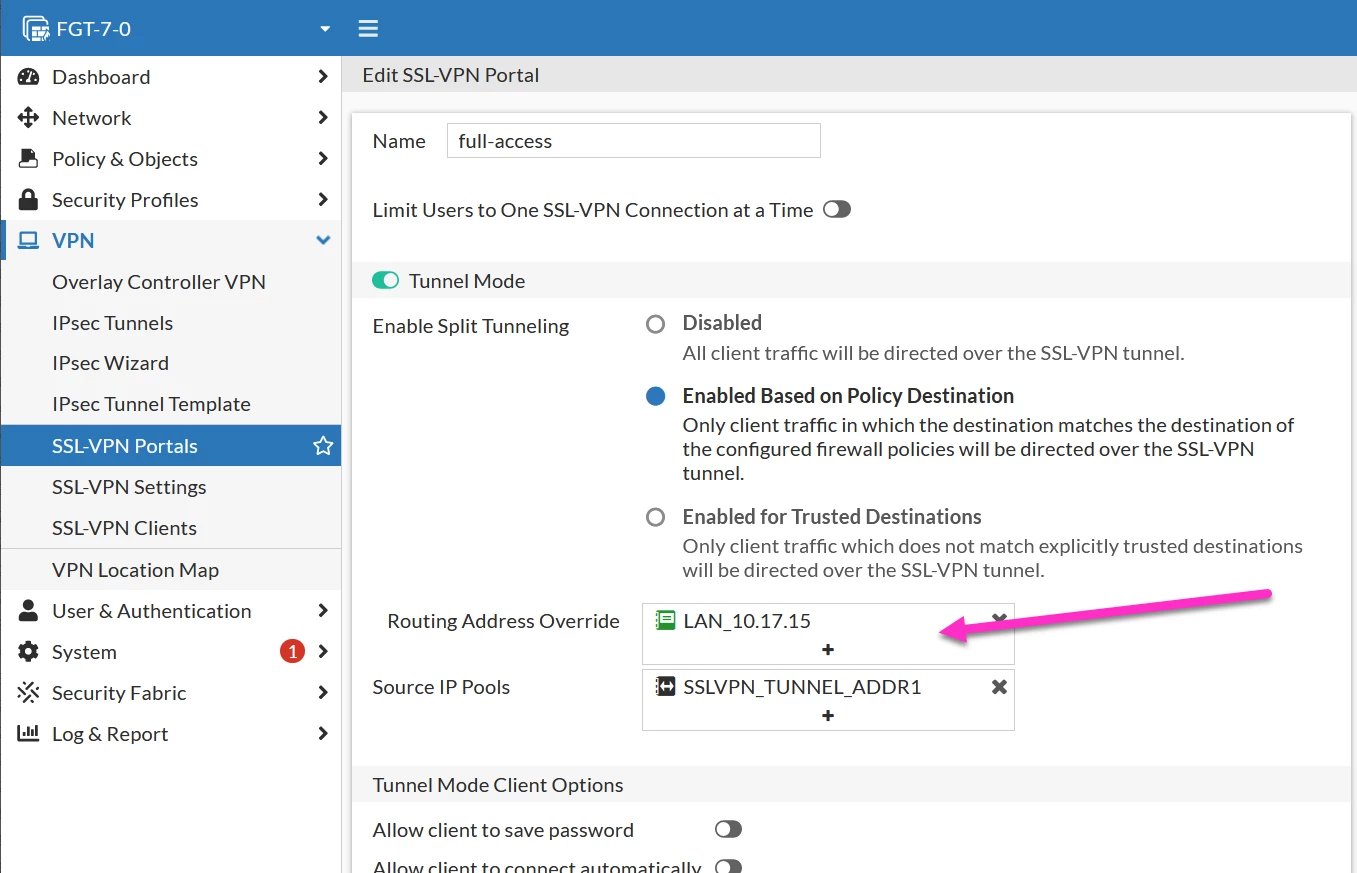Expand the Network menu chevron
The width and height of the screenshot is (1357, 873).
(x=322, y=118)
